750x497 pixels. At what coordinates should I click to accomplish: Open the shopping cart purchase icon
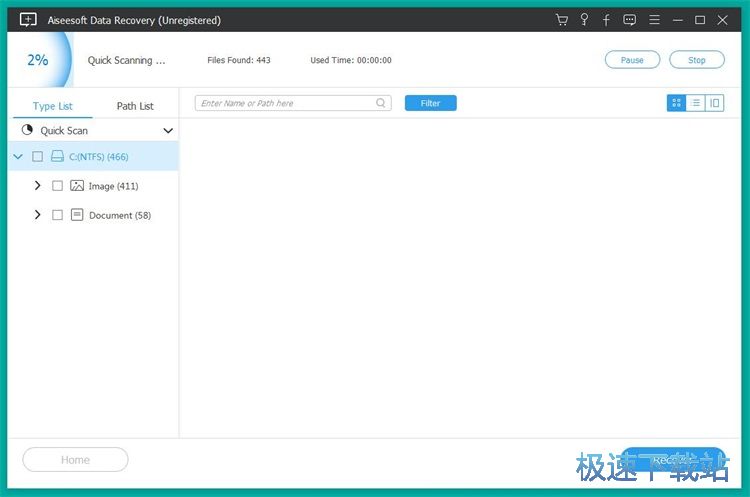562,20
